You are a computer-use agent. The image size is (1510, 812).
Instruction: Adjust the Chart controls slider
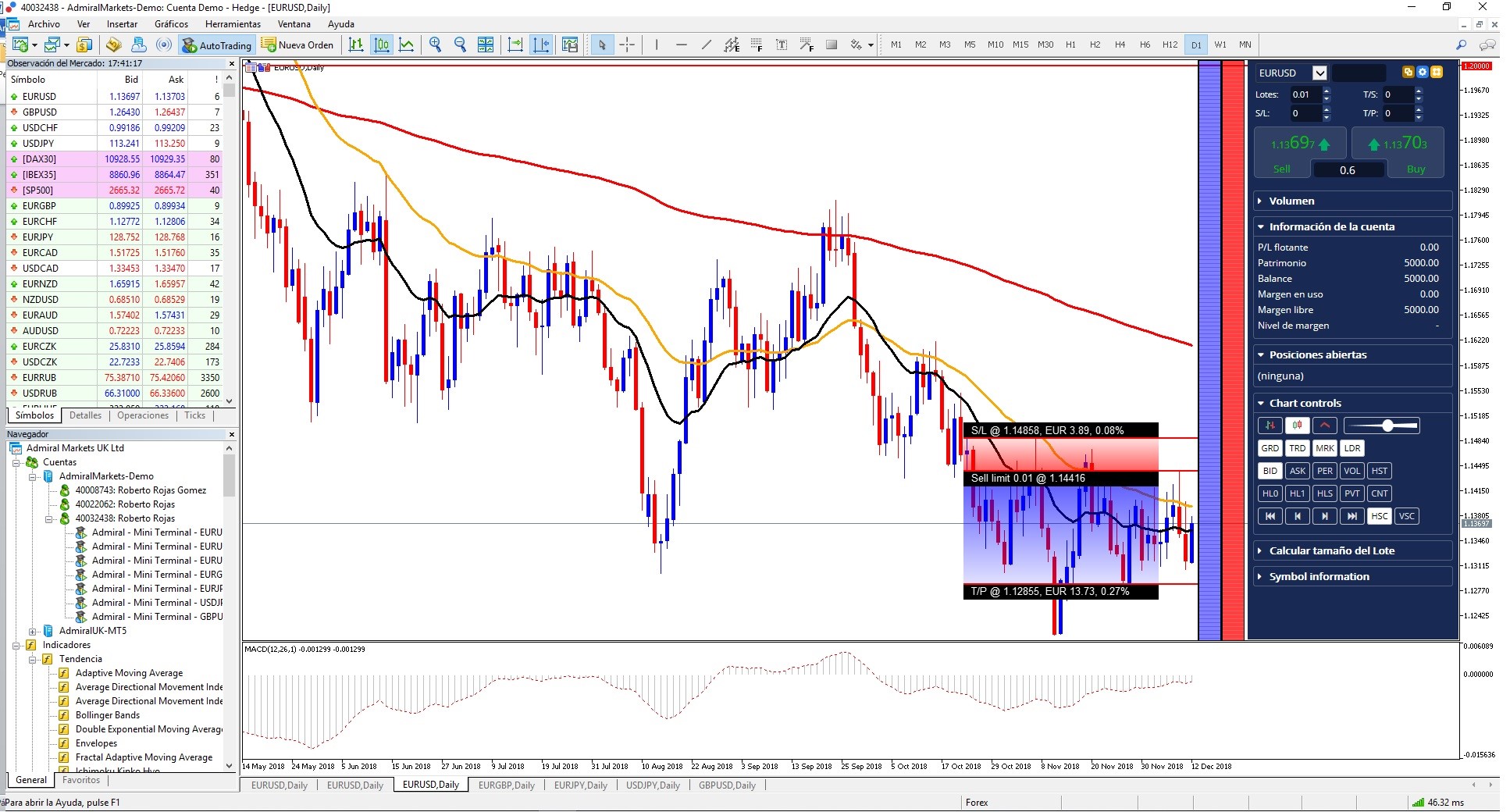[x=1387, y=426]
